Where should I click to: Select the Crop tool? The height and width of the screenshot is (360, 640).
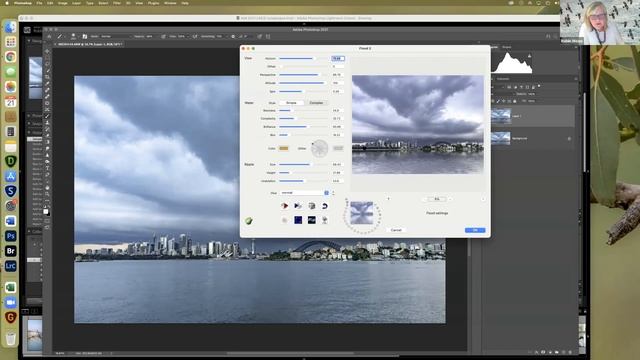click(47, 77)
